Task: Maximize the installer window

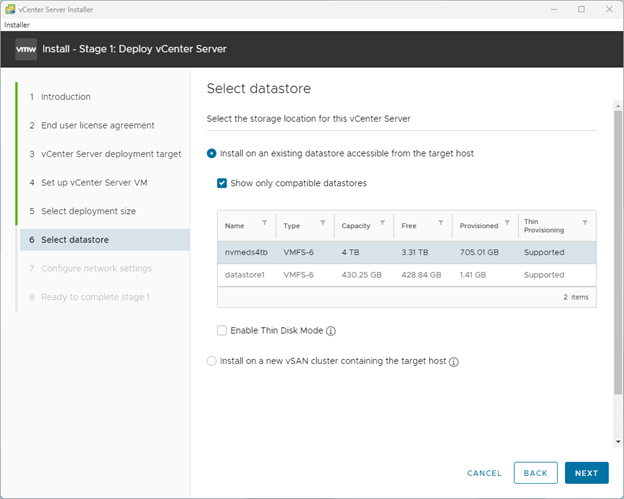Action: (x=581, y=9)
